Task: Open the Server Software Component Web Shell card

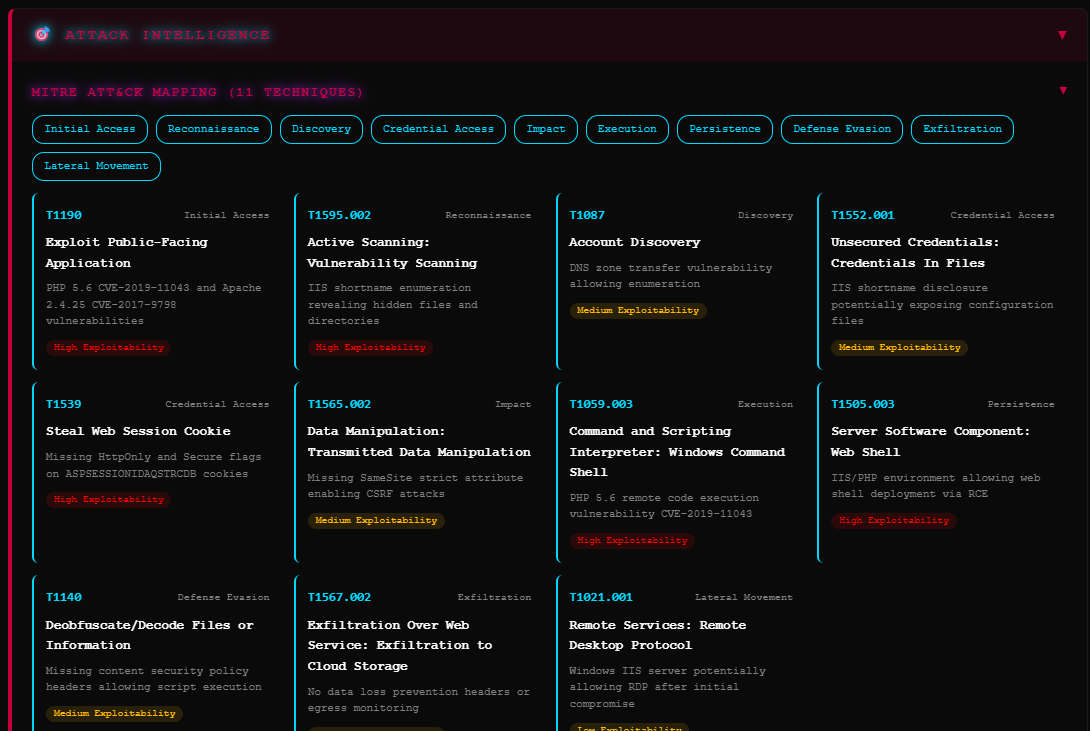Action: 930,441
